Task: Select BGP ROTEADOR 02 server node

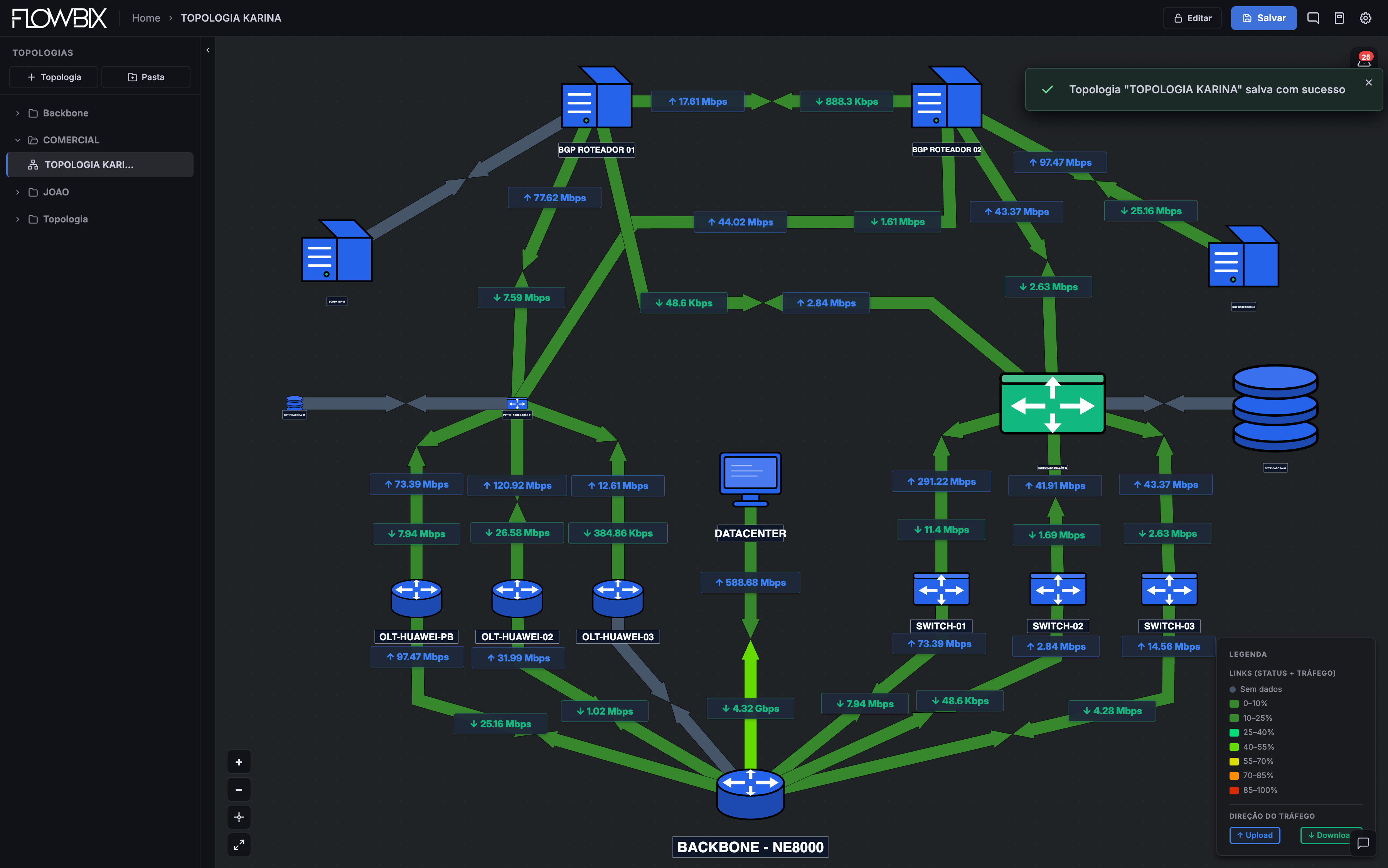Action: (947, 98)
